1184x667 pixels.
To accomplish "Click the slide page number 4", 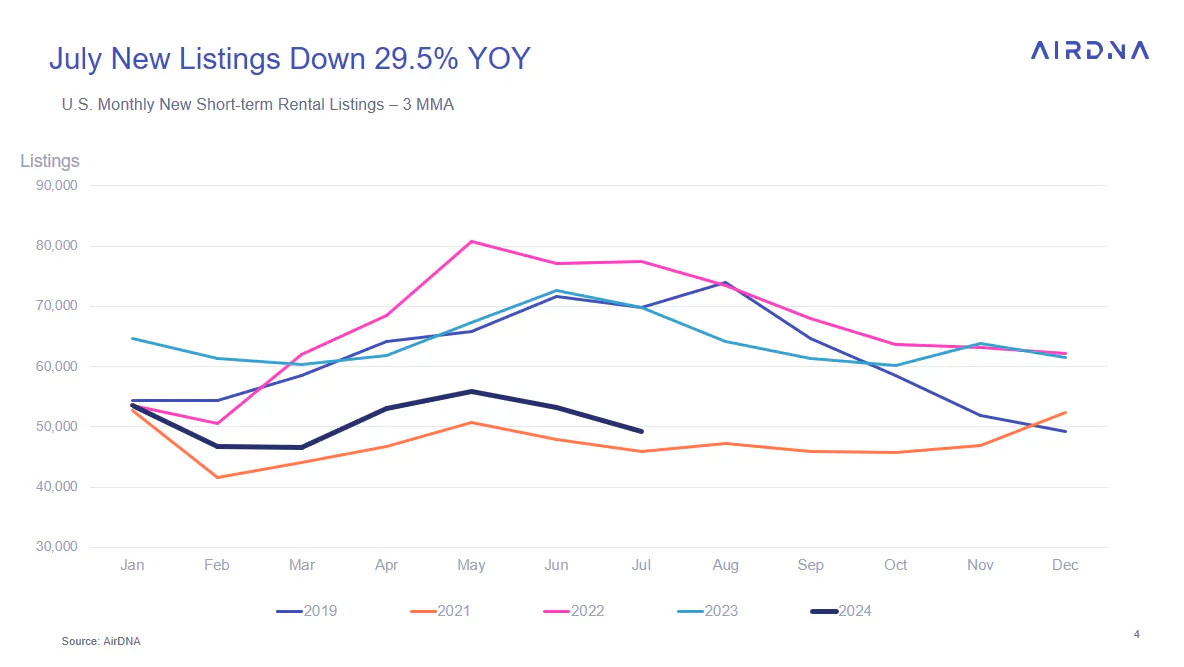I will point(1136,634).
